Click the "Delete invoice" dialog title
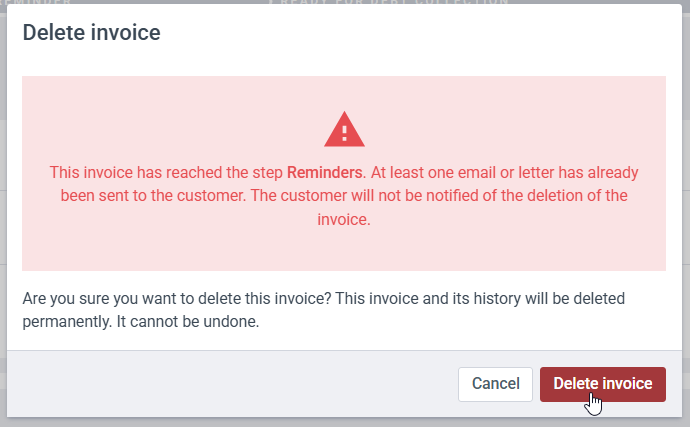 pos(92,32)
